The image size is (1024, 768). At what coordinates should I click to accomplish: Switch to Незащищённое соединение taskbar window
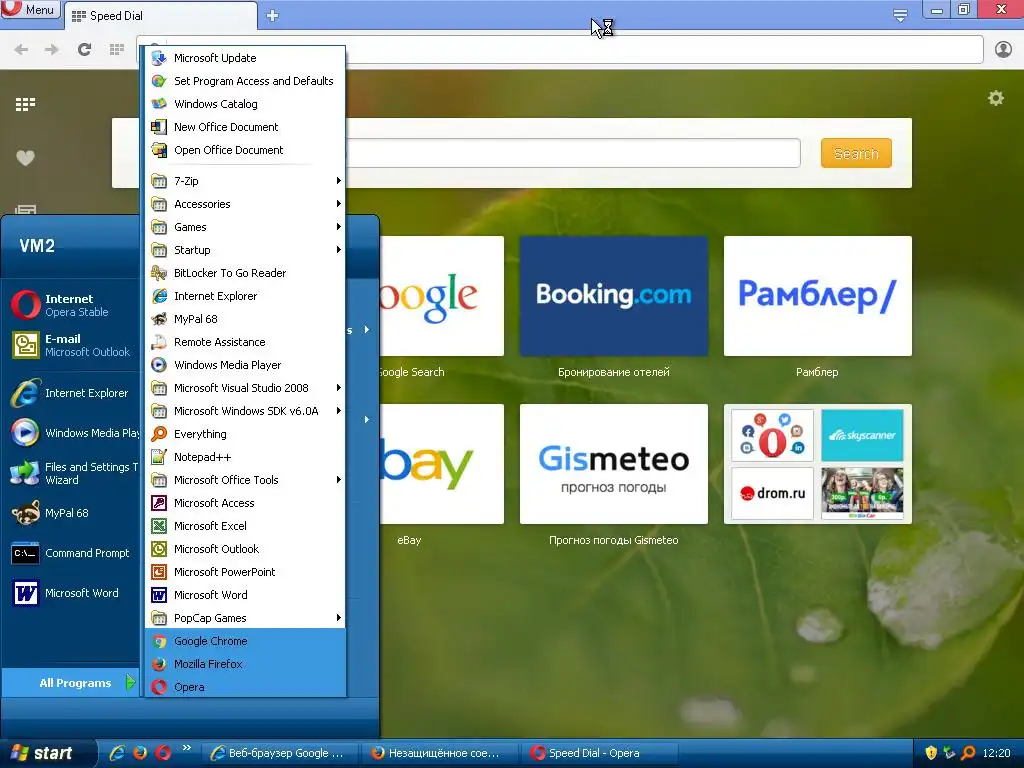[x=441, y=753]
